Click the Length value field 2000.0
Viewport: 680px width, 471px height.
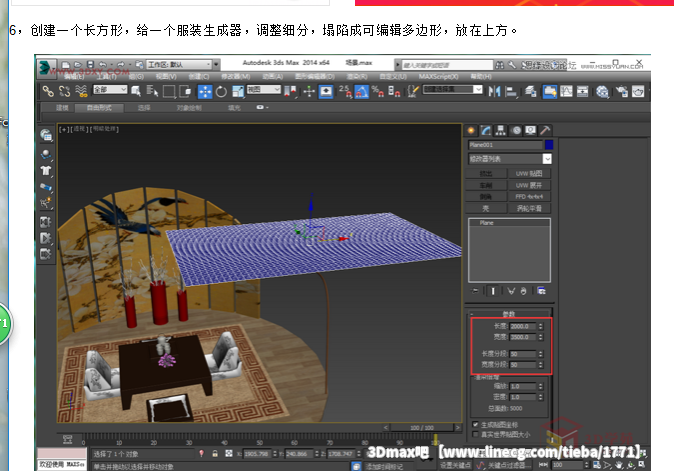tap(523, 326)
